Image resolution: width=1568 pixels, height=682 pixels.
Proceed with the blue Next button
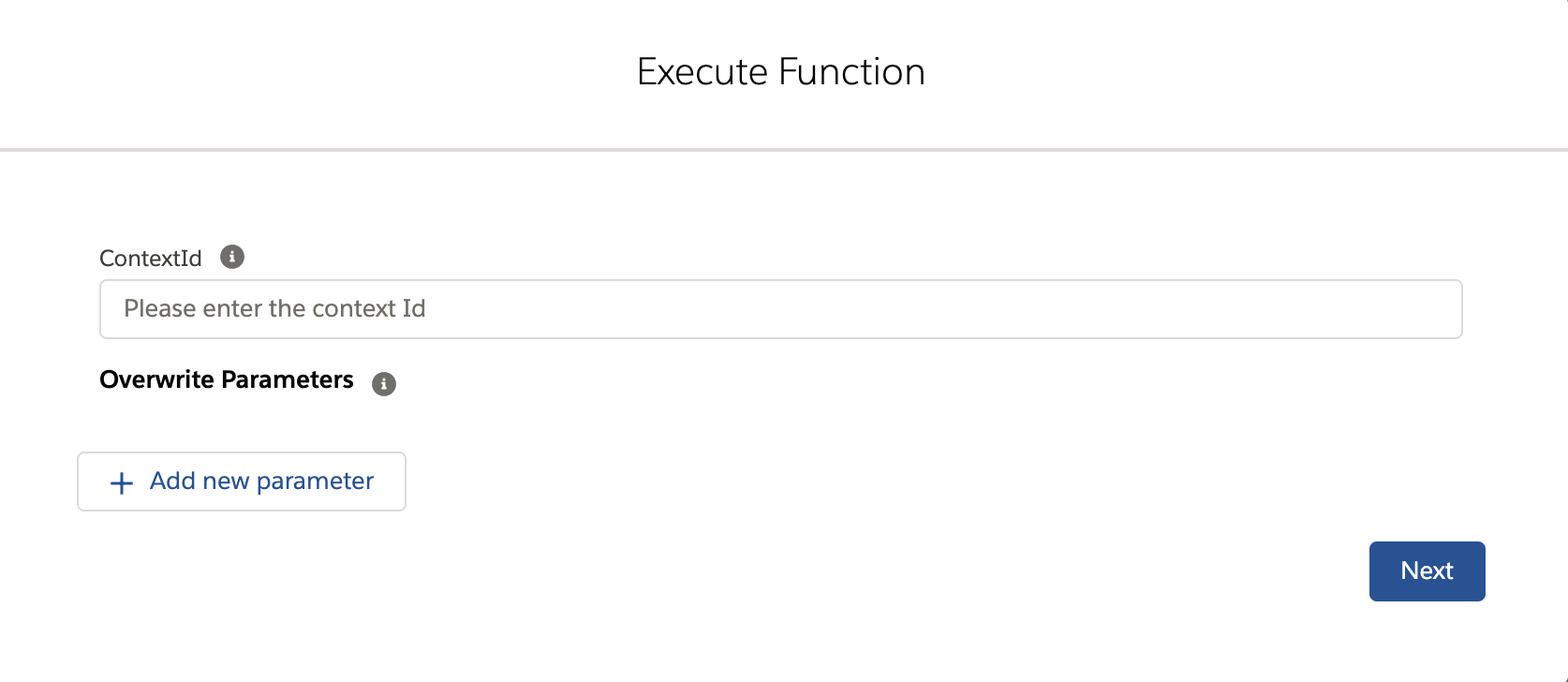pyautogui.click(x=1427, y=571)
